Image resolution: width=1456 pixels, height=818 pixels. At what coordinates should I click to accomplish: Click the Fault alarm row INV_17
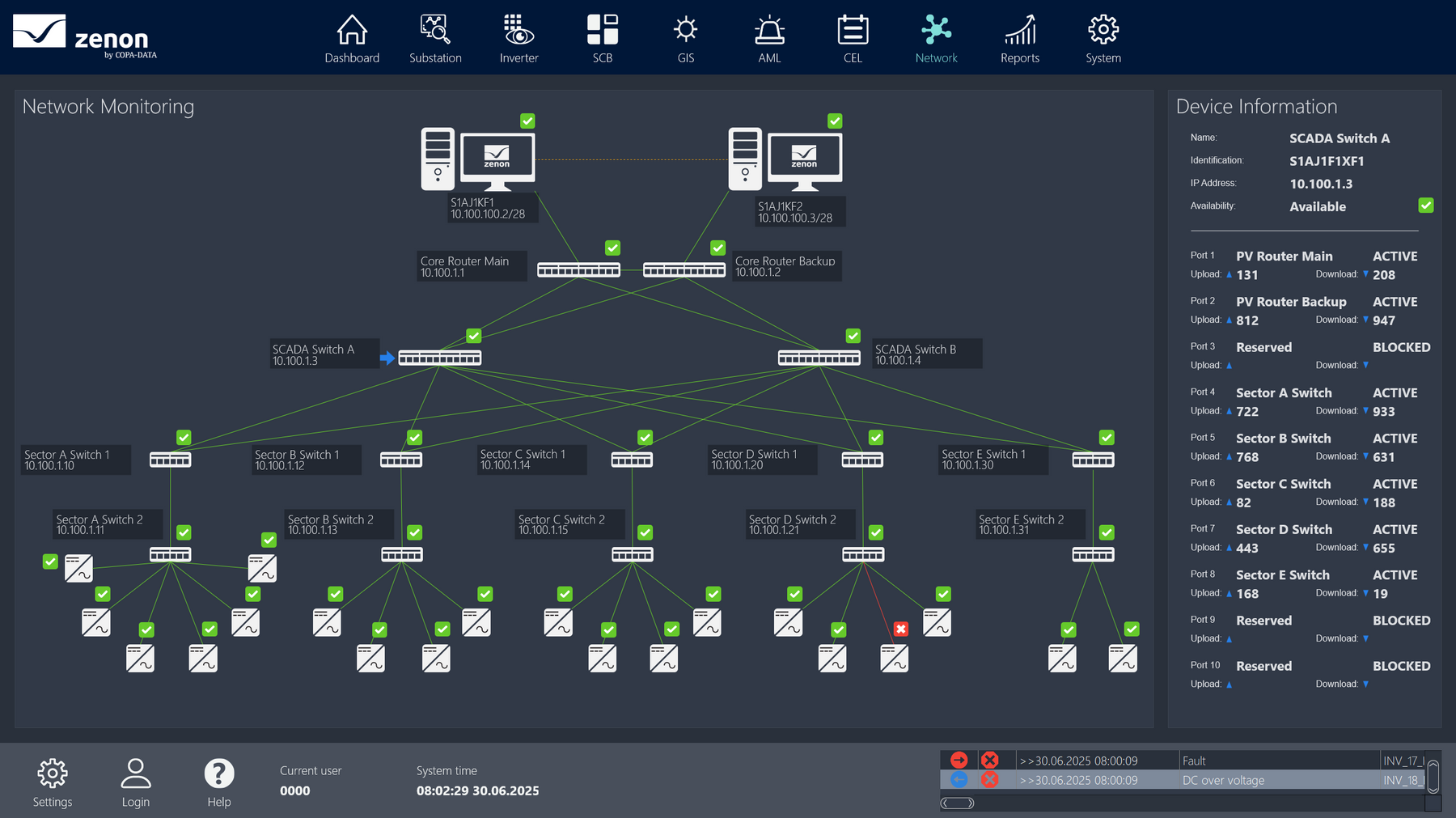coord(1182,761)
